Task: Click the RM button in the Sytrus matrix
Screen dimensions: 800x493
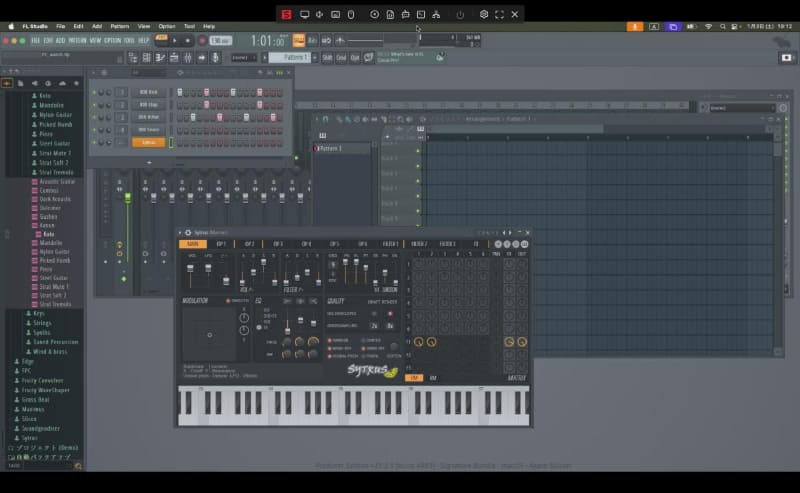Action: click(x=433, y=378)
